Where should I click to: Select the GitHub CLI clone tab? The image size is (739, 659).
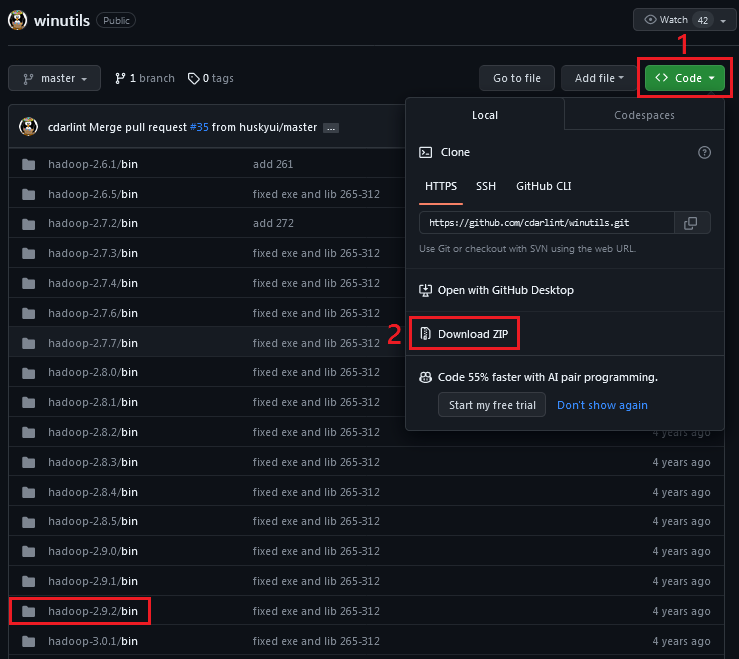coord(543,186)
